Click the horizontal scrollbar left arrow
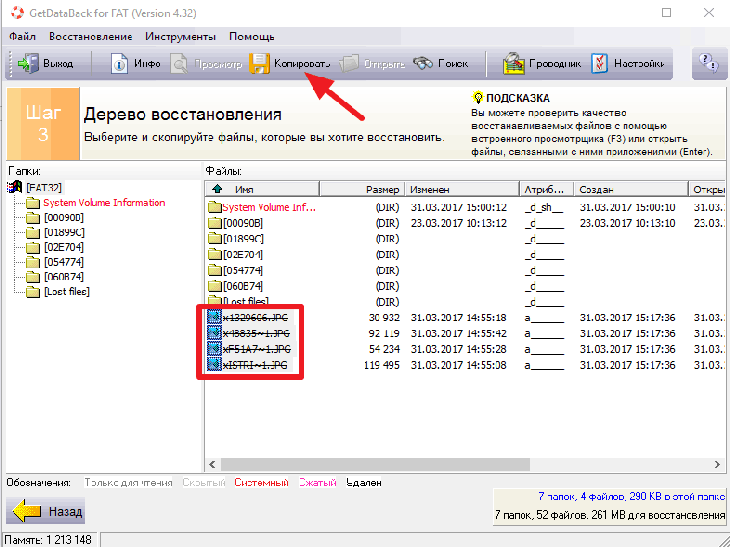The image size is (730, 547). [x=212, y=464]
